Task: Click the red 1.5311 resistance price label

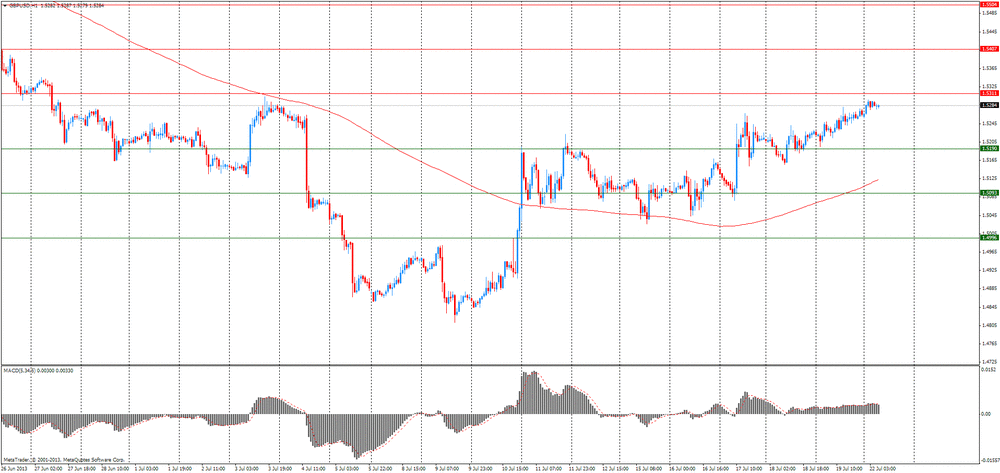Action: click(x=989, y=94)
